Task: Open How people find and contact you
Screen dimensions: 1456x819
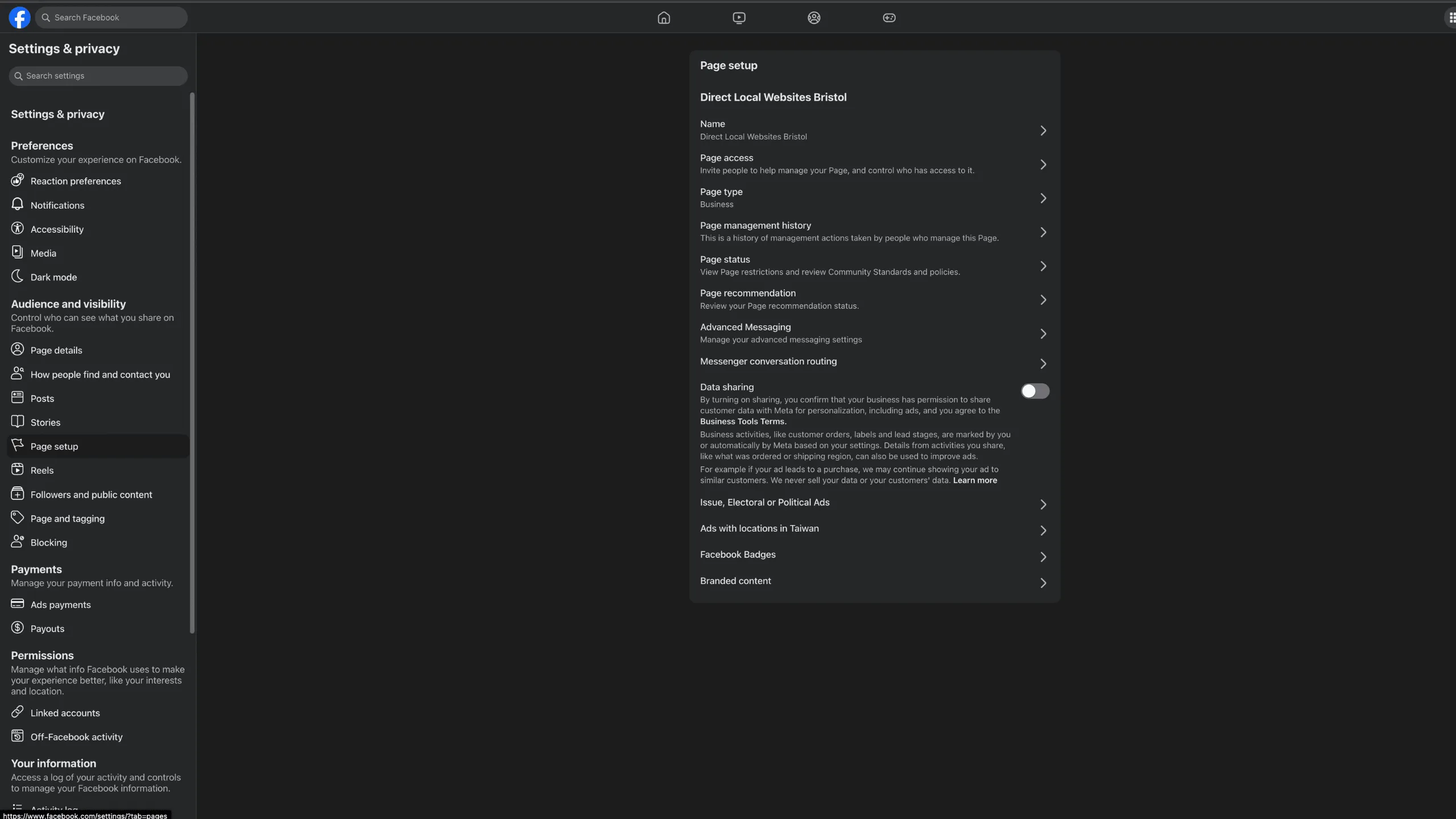Action: [x=98, y=375]
